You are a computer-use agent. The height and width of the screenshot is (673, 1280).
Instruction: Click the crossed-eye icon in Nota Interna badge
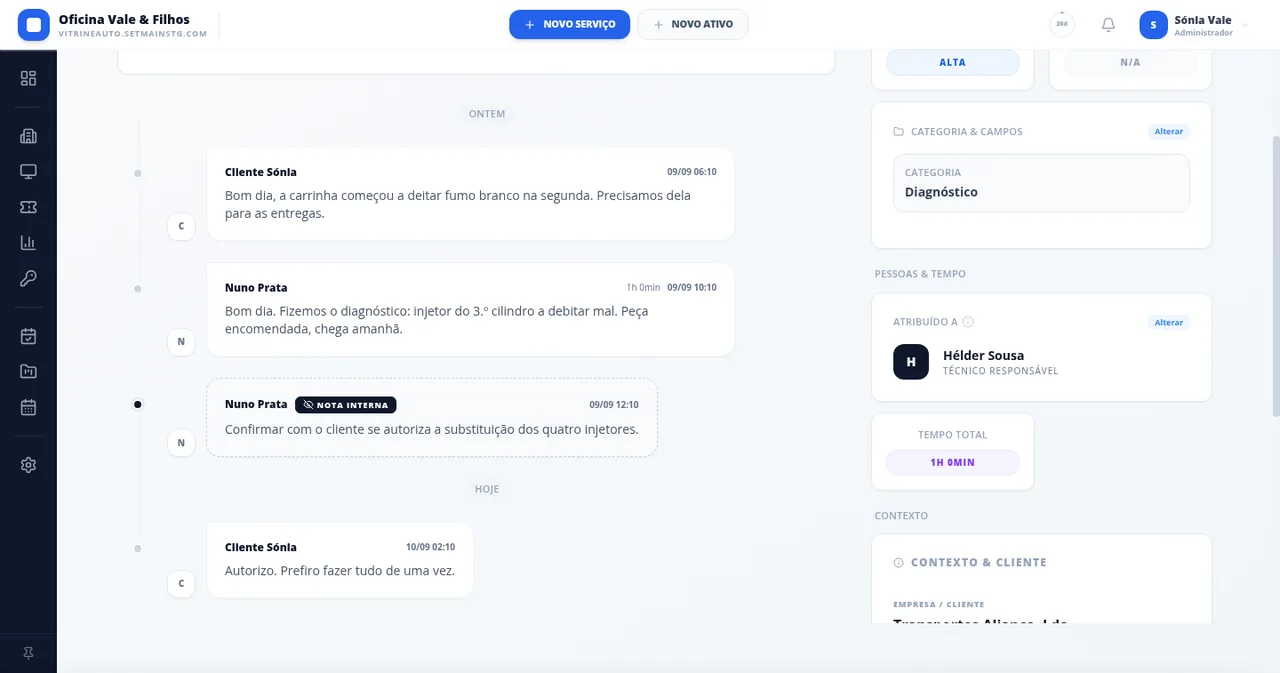pyautogui.click(x=308, y=405)
